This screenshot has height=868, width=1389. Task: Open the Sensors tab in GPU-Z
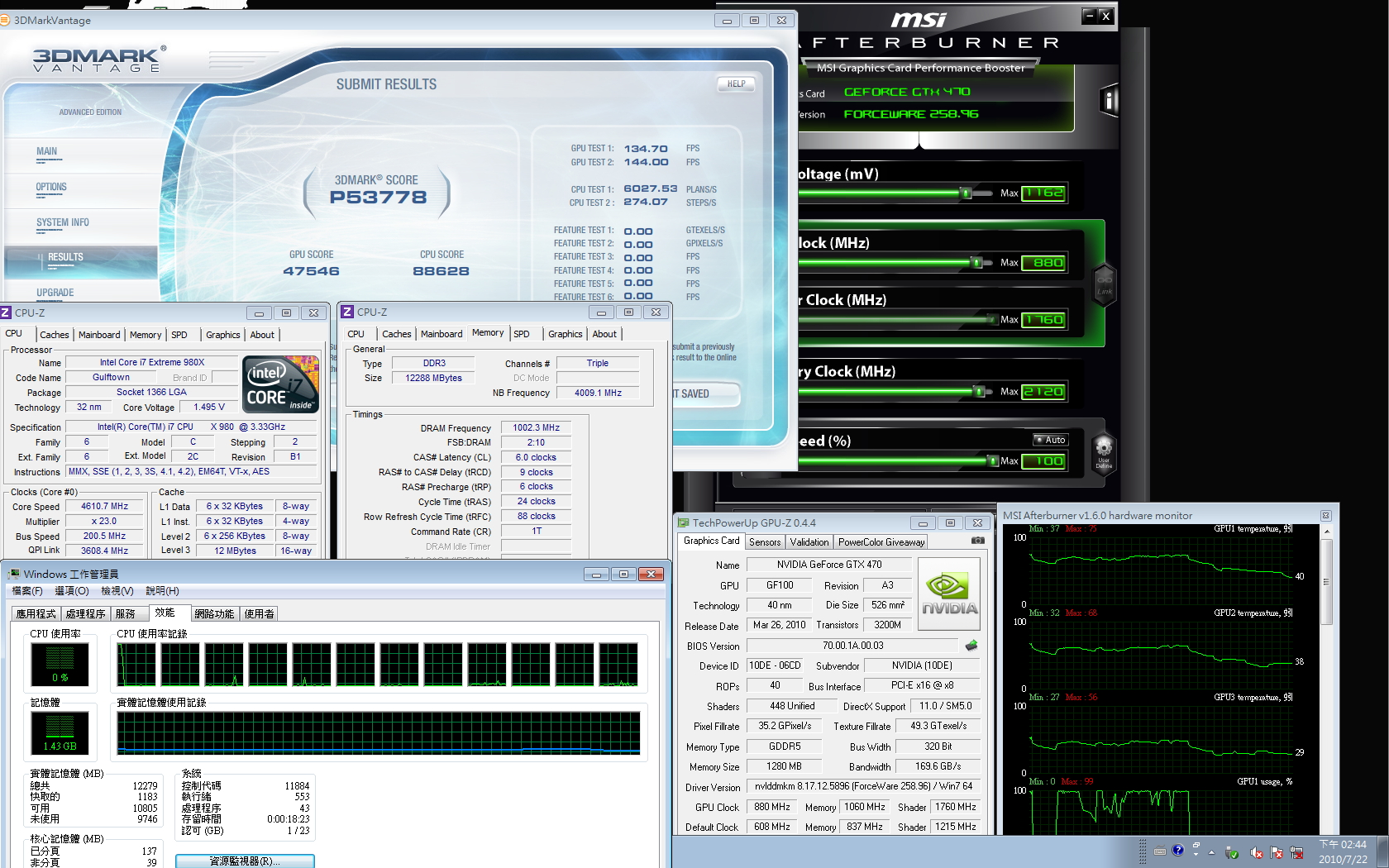click(x=765, y=542)
